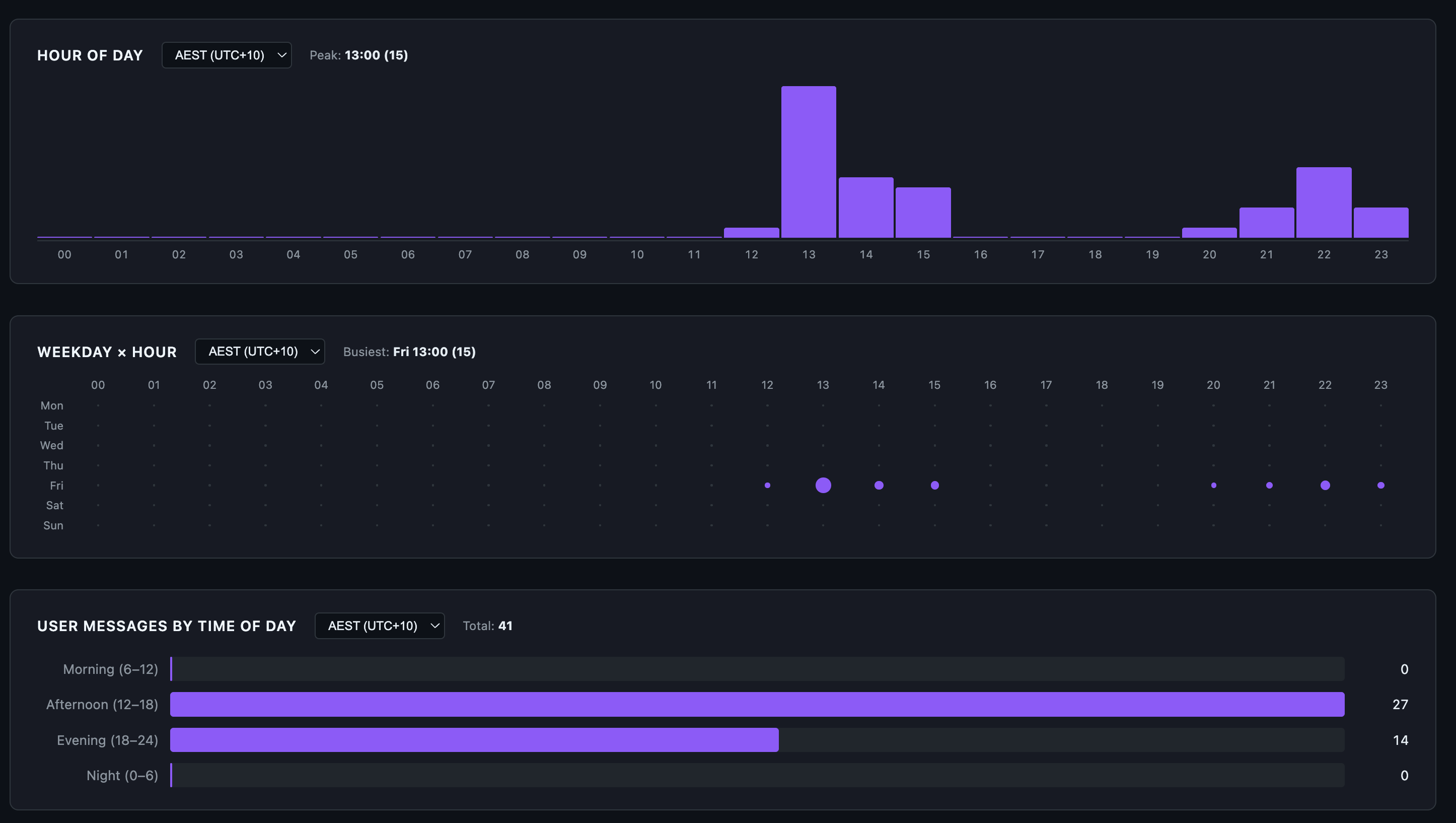Click the hour 14 bar

(x=865, y=207)
